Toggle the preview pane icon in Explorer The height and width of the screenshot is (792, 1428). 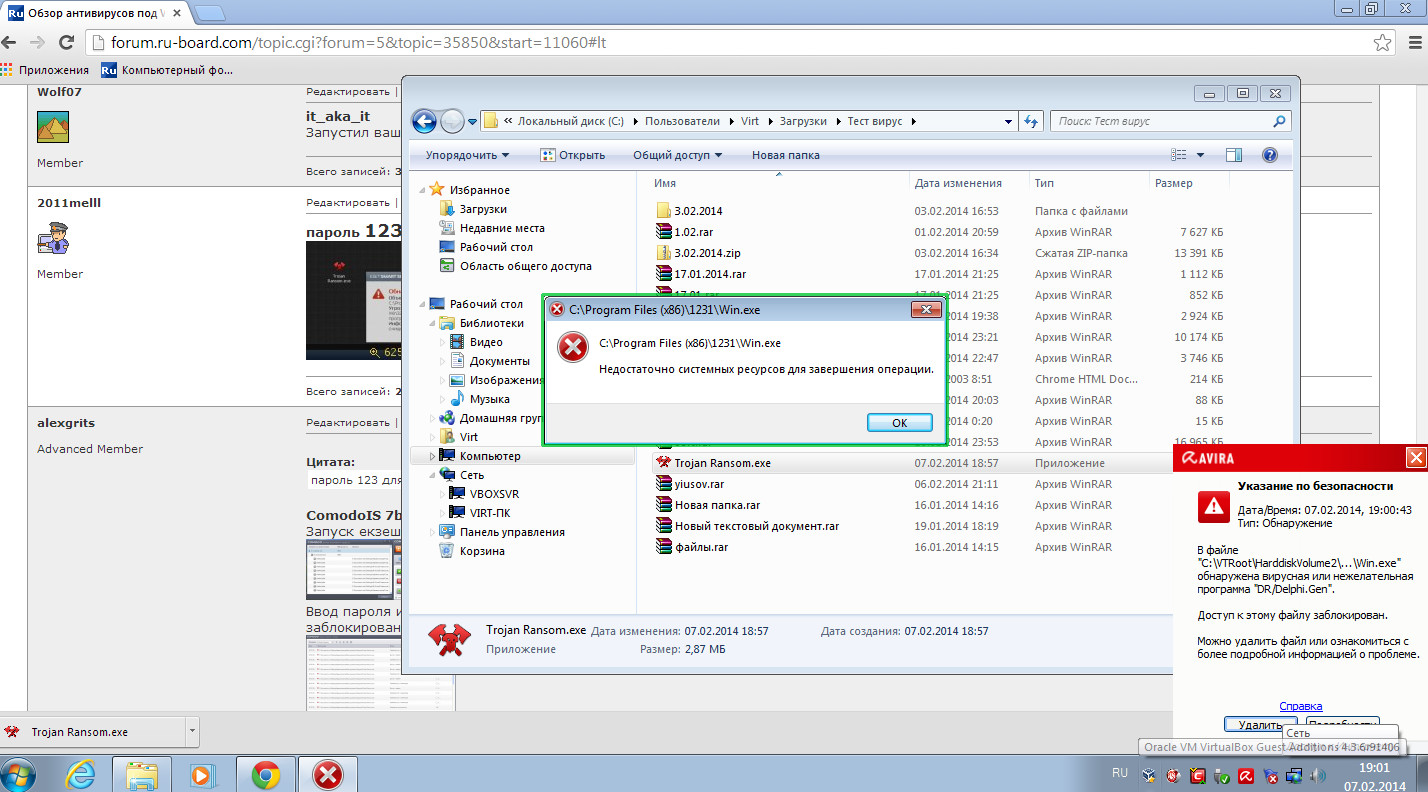click(x=1234, y=155)
